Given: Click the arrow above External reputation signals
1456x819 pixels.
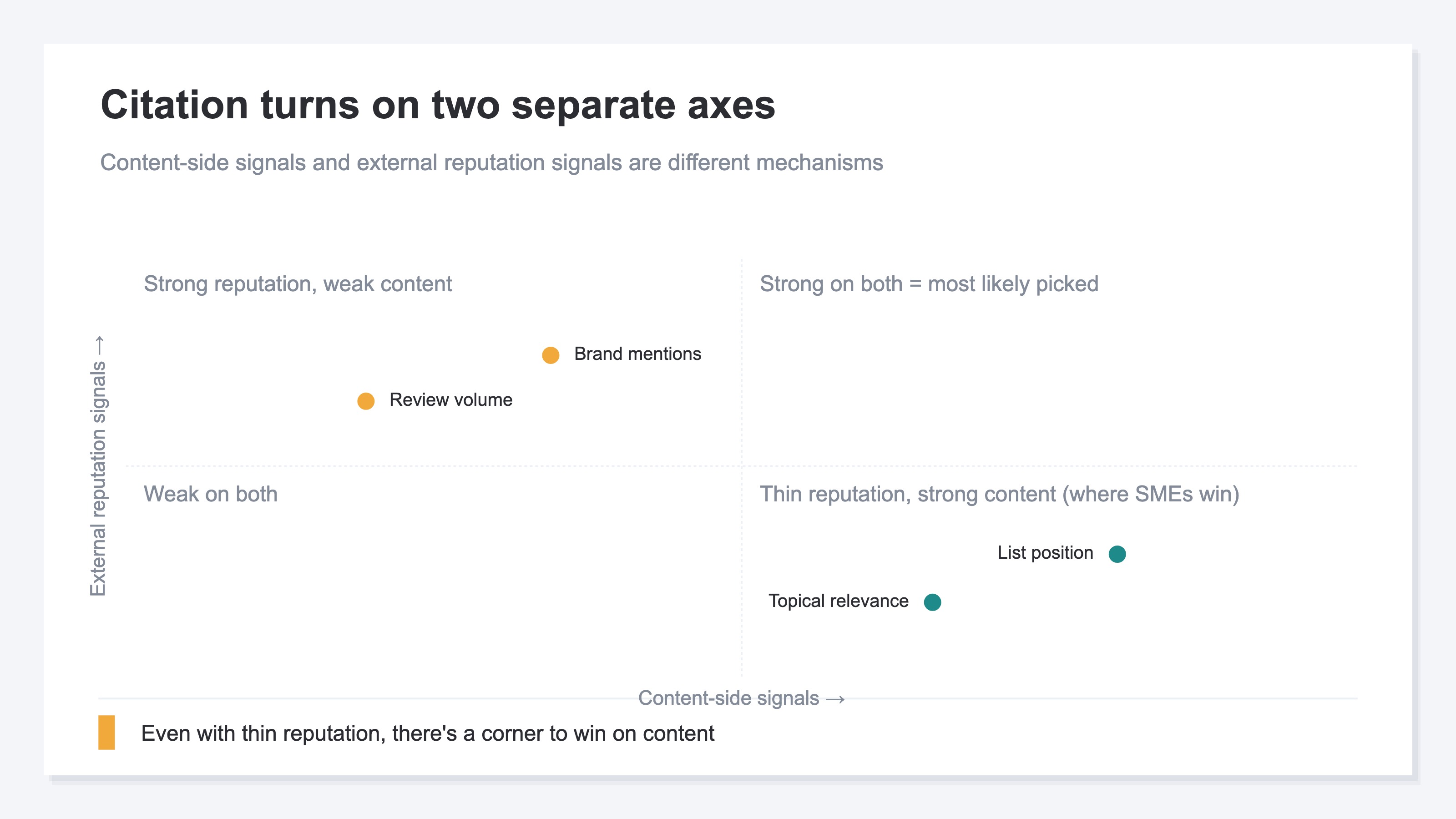Looking at the screenshot, I should pyautogui.click(x=100, y=346).
